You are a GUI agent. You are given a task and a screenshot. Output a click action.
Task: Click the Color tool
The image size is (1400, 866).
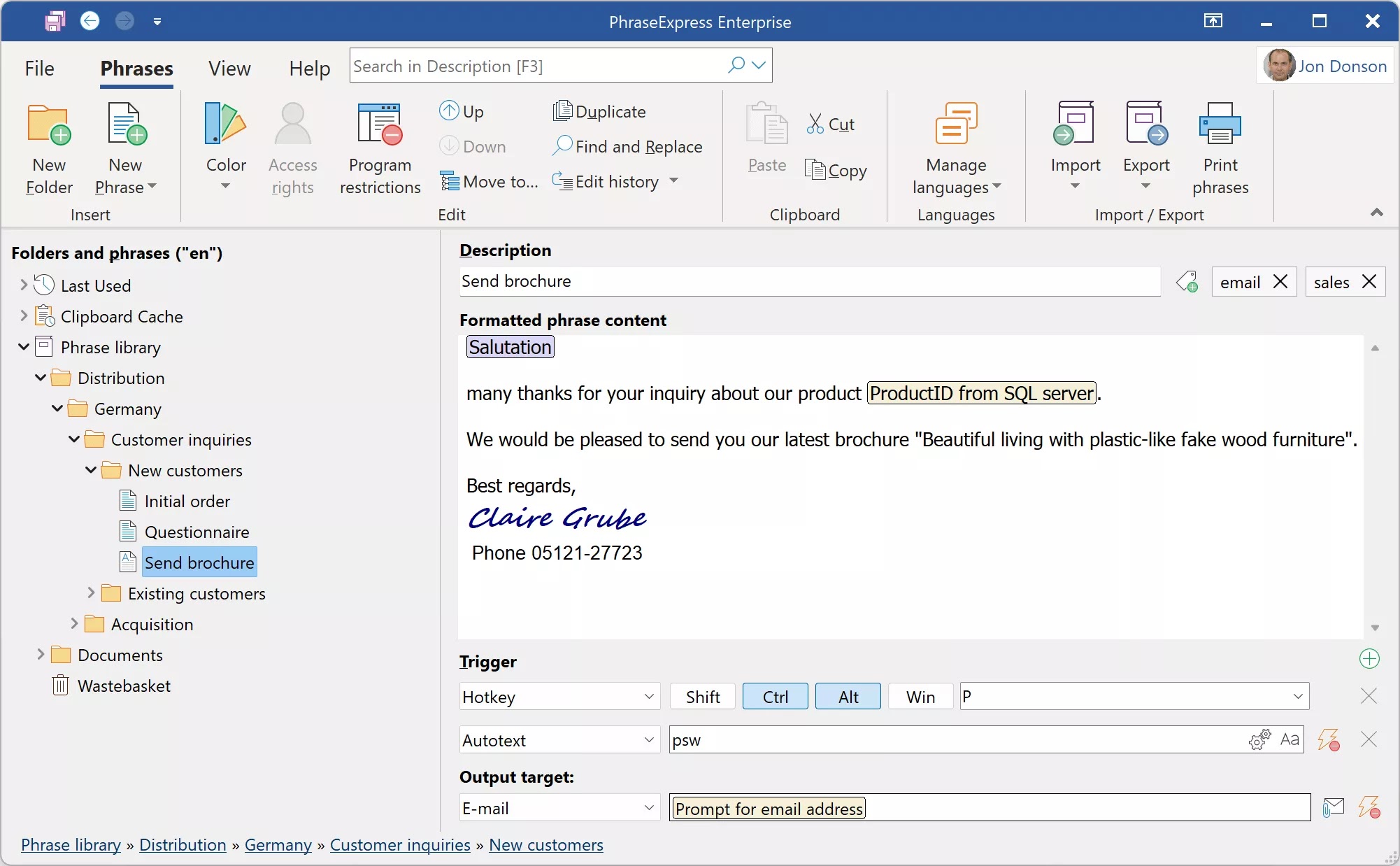click(x=225, y=147)
